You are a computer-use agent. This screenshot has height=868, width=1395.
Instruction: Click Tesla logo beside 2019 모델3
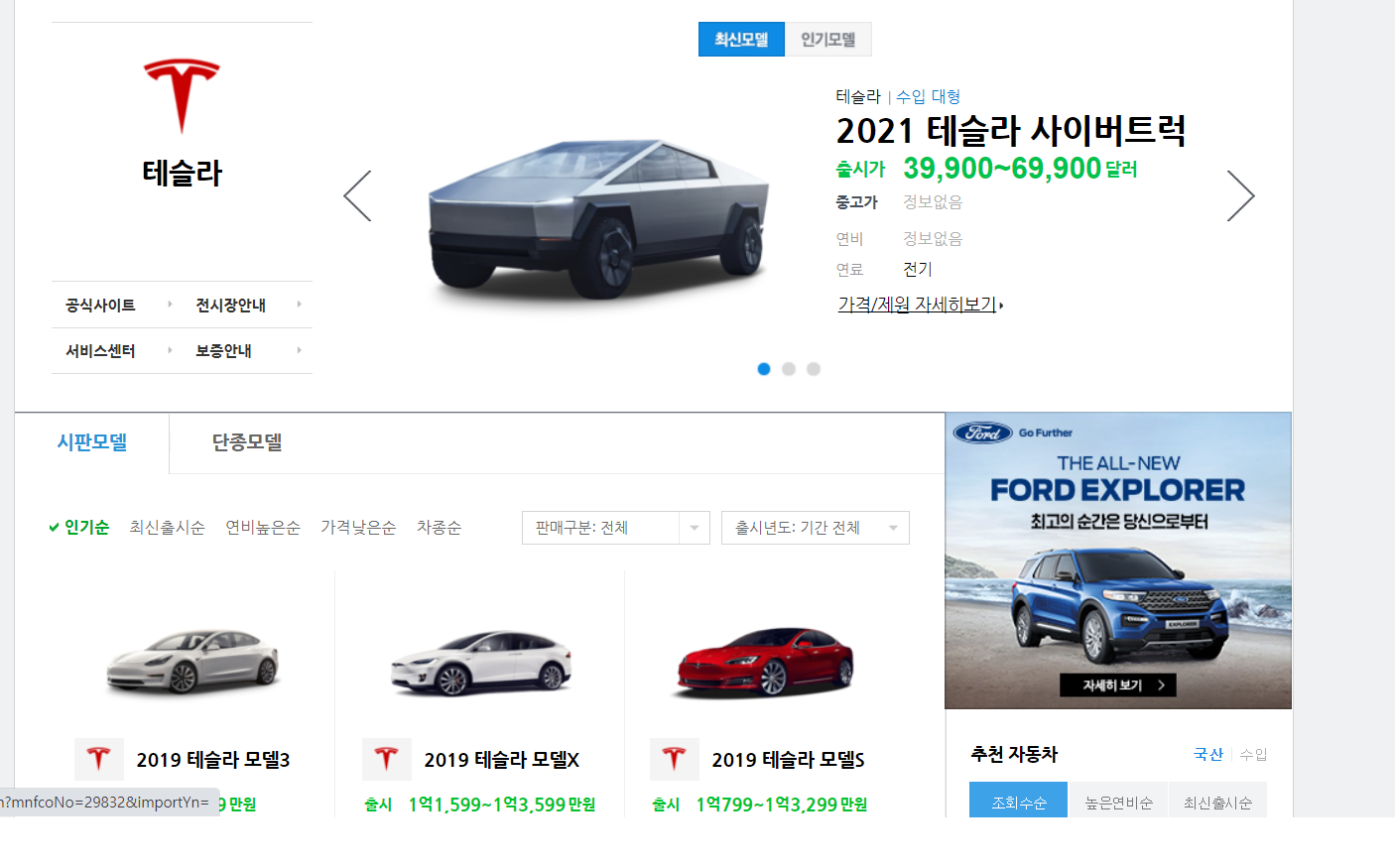pos(99,759)
